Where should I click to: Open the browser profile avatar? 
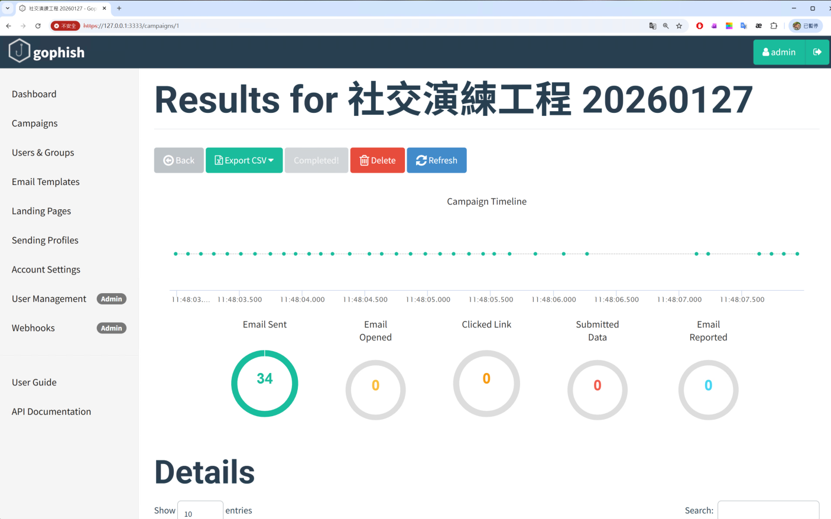806,25
